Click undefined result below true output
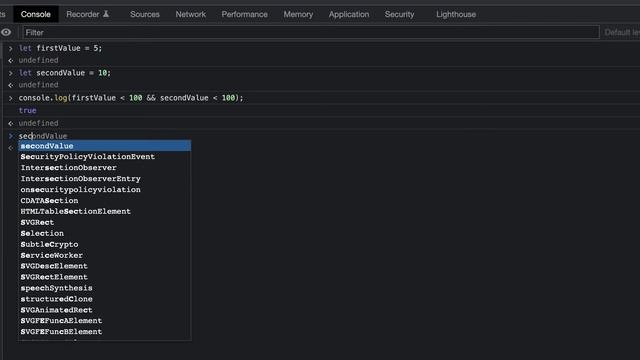The width and height of the screenshot is (640, 360). (38, 123)
